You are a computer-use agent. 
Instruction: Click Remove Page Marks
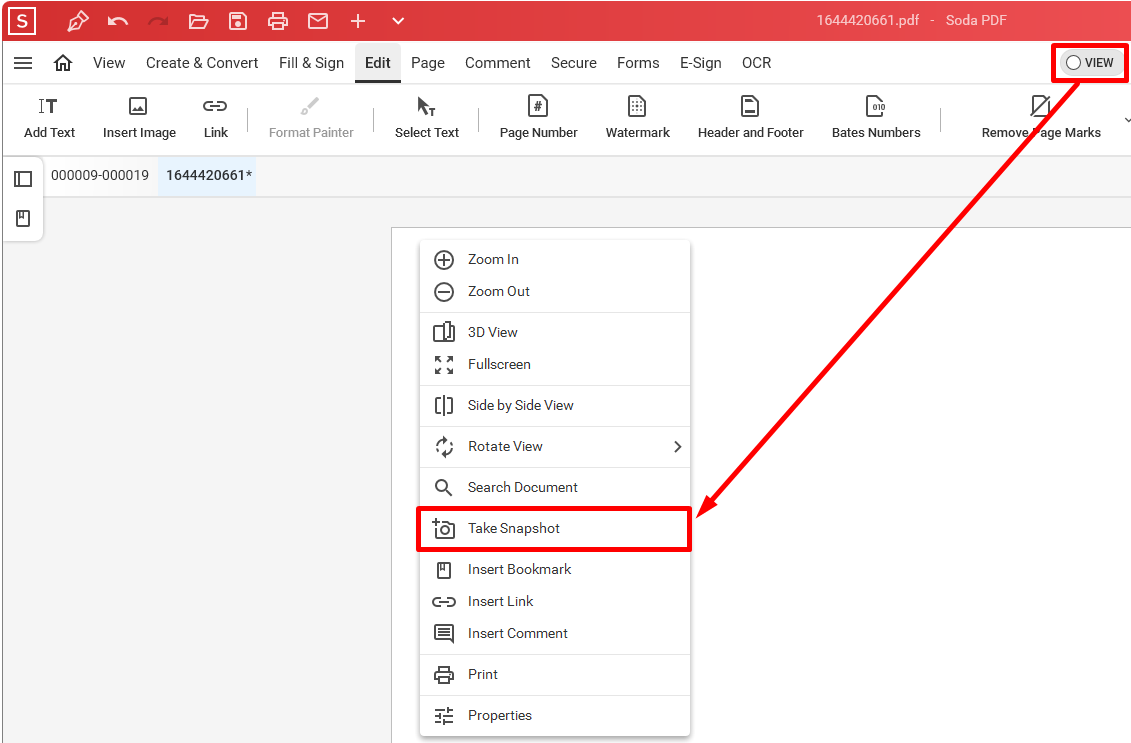1041,118
